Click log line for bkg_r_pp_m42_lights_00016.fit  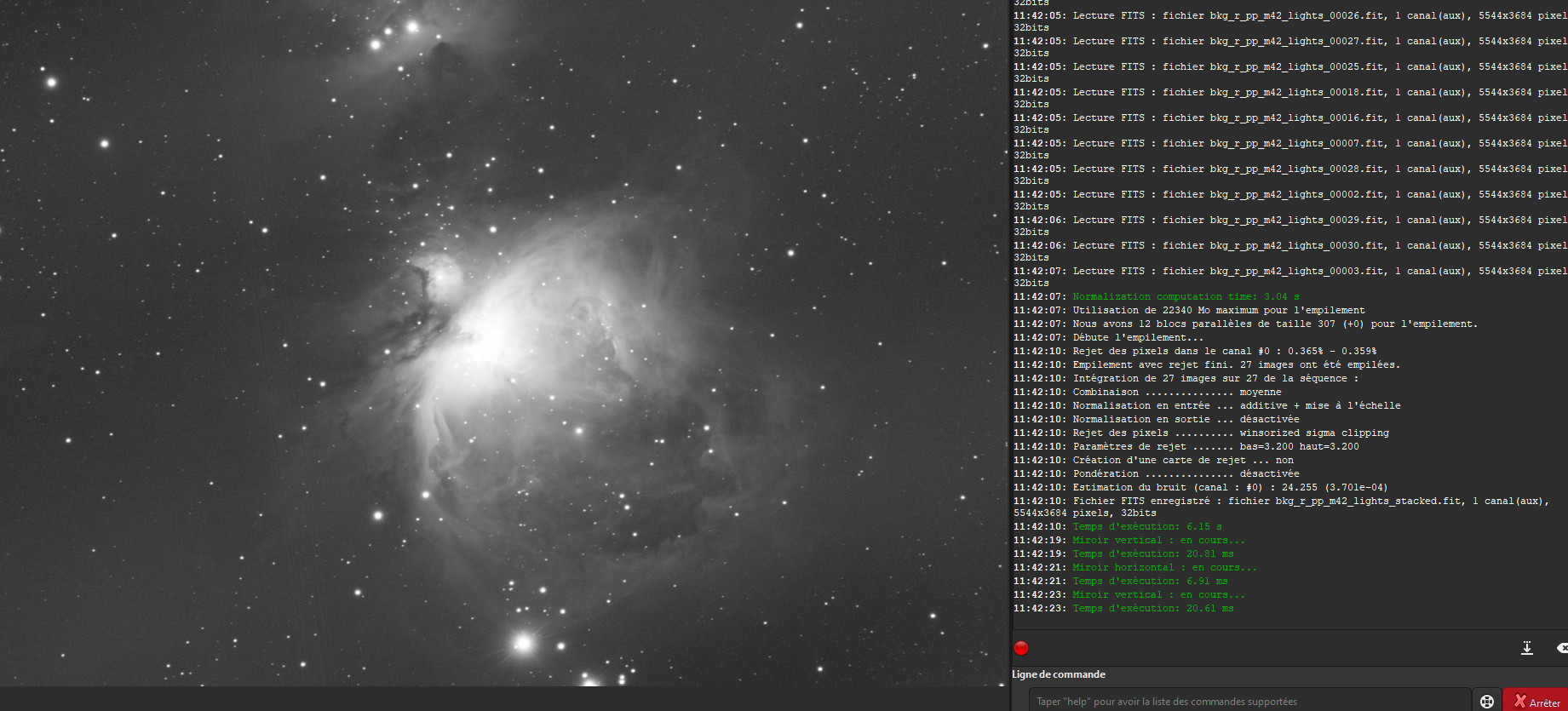(x=1289, y=123)
